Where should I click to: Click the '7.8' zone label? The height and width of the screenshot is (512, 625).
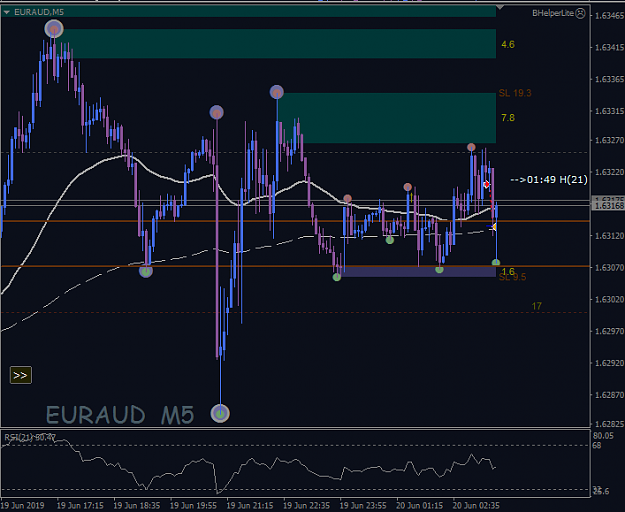click(508, 118)
